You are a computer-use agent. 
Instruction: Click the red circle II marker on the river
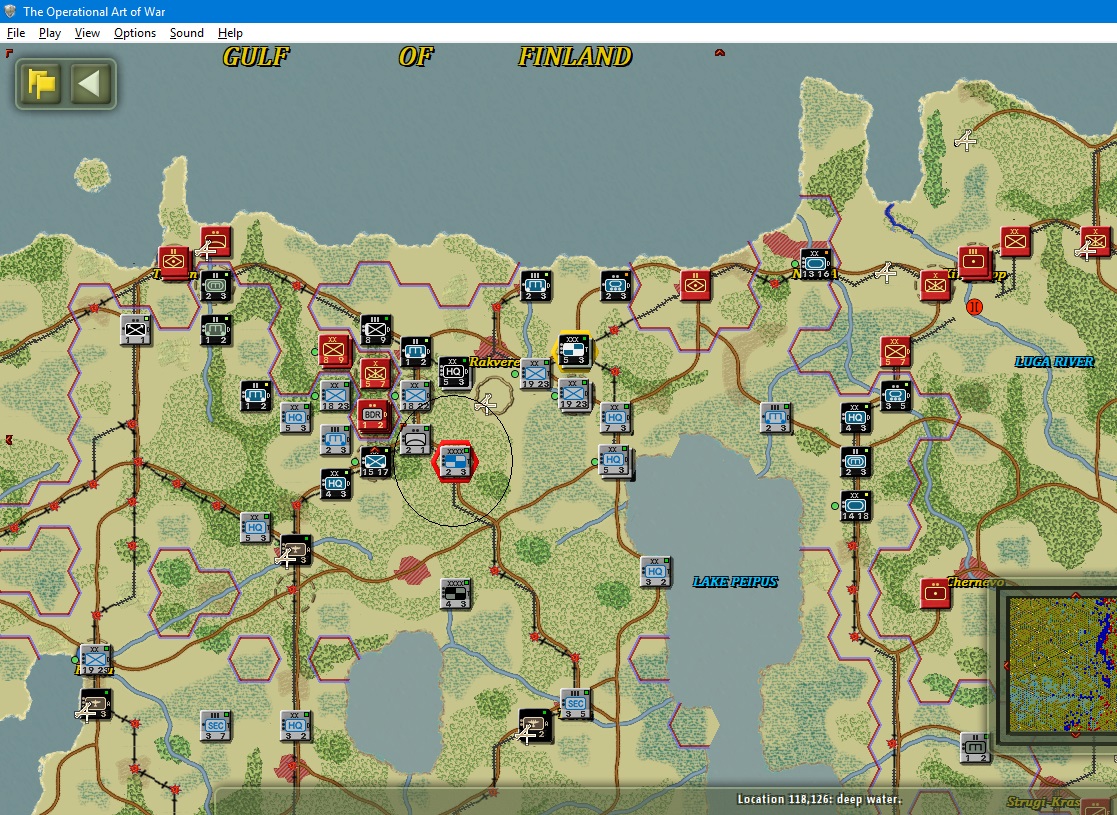pyautogui.click(x=974, y=307)
